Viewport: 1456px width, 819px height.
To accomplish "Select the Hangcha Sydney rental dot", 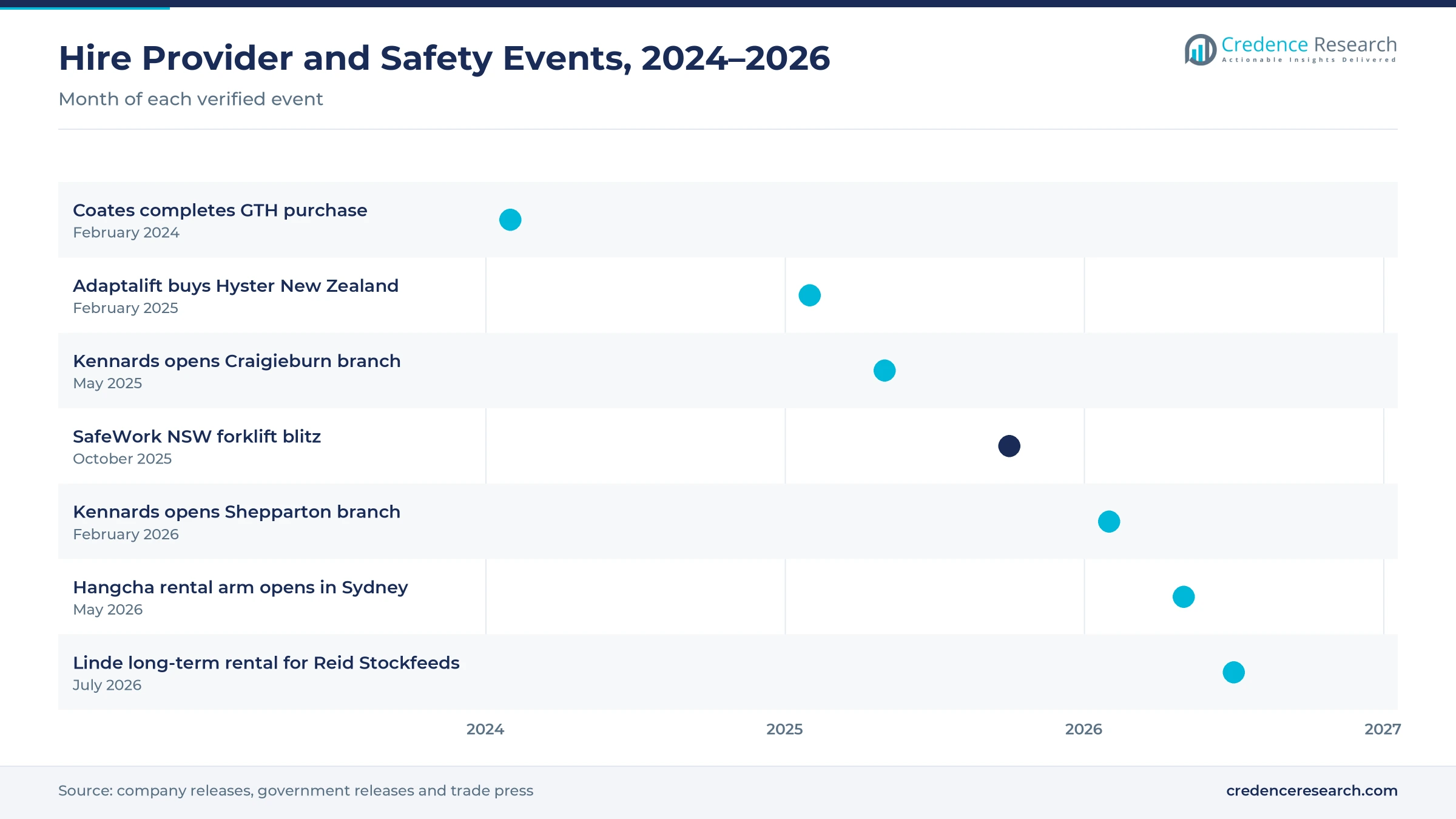I will pyautogui.click(x=1184, y=597).
